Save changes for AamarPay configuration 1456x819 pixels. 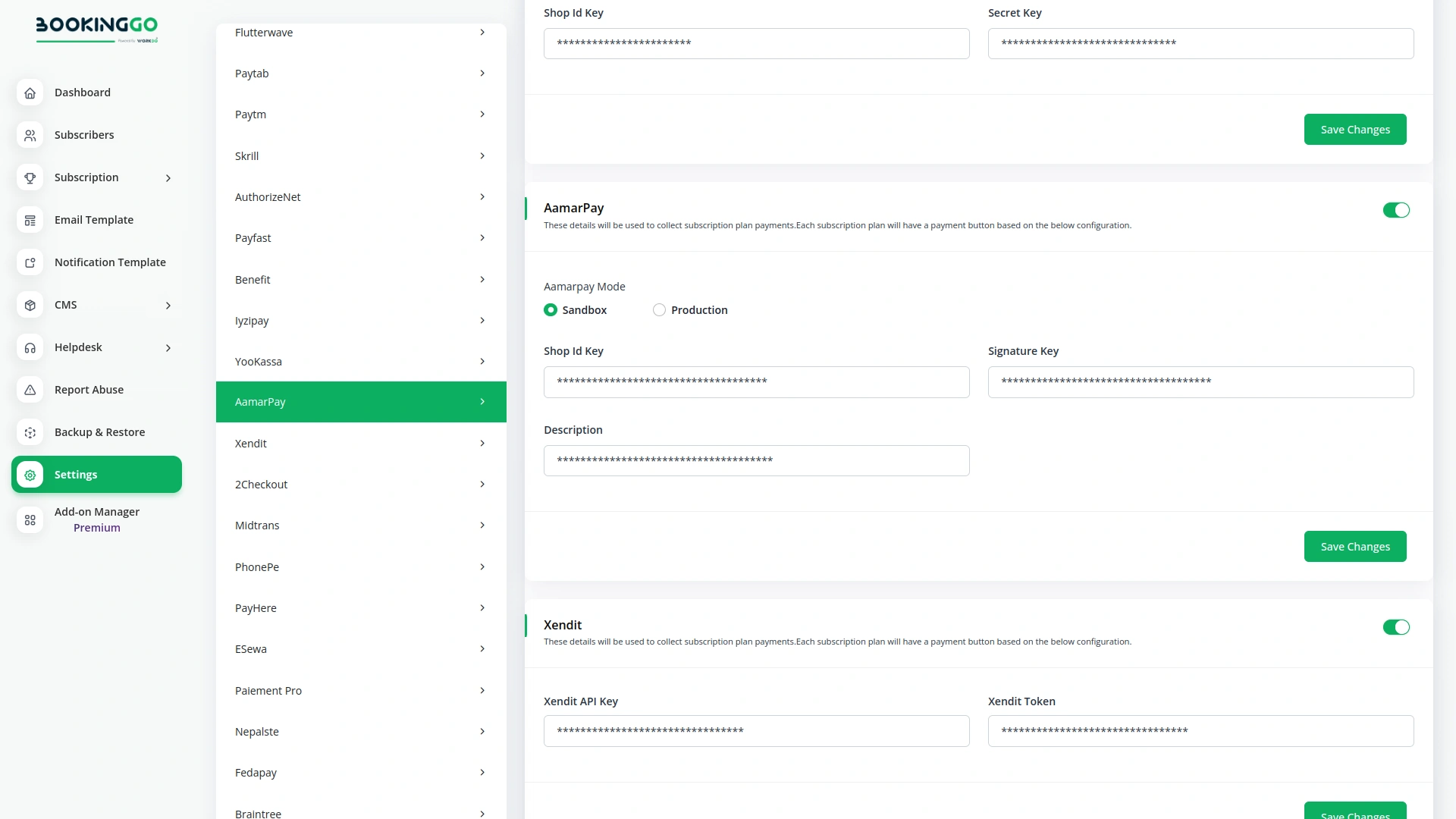coord(1355,546)
